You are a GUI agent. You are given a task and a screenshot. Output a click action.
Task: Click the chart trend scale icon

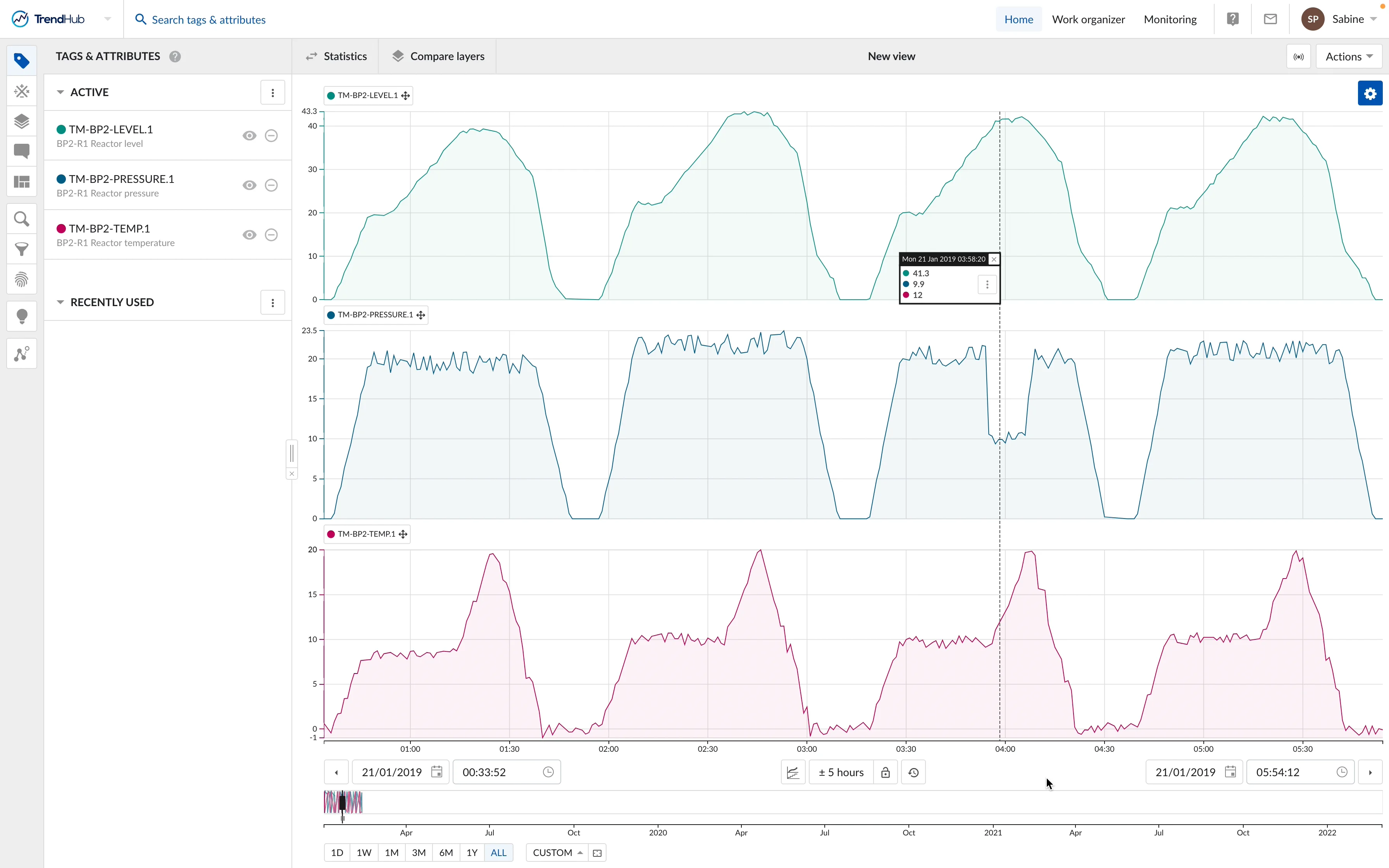(793, 772)
